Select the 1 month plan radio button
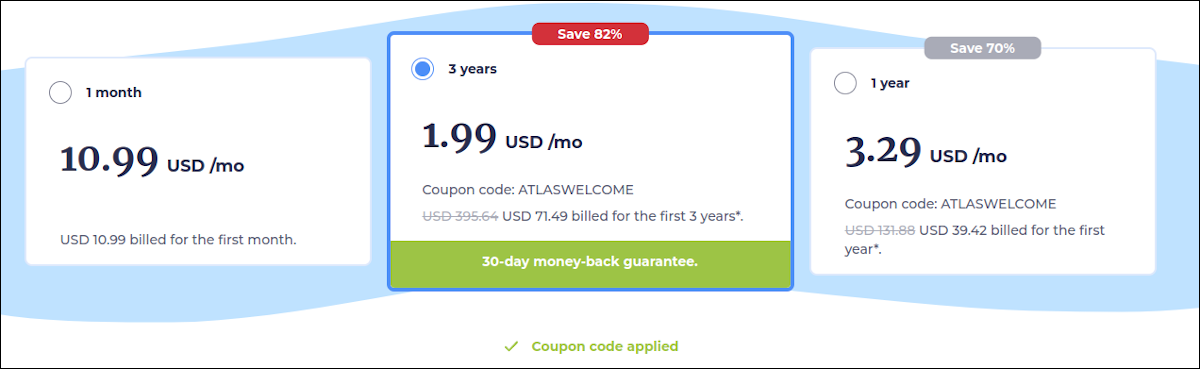1200x369 pixels. (60, 92)
